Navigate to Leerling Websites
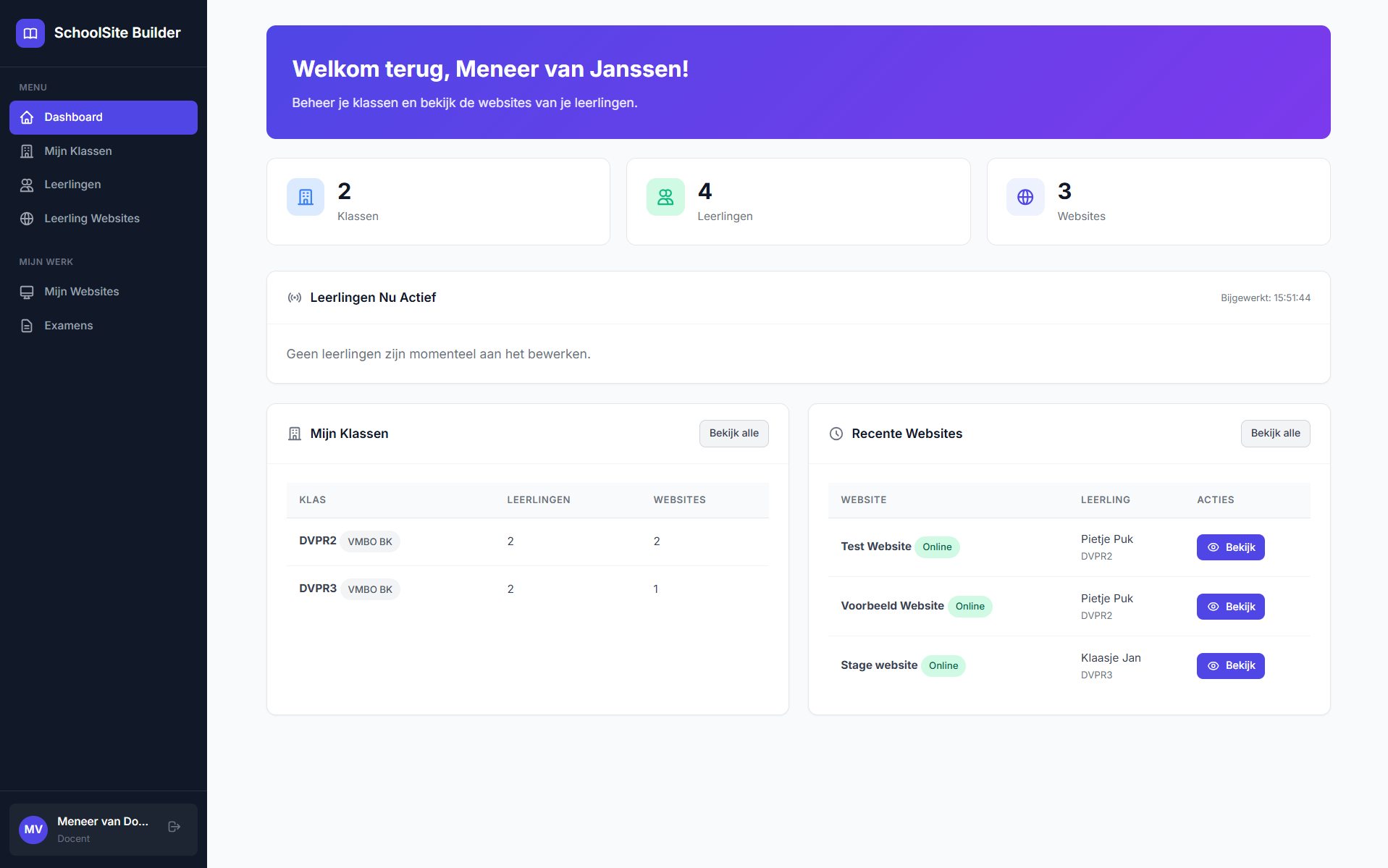This screenshot has height=868, width=1388. (92, 219)
